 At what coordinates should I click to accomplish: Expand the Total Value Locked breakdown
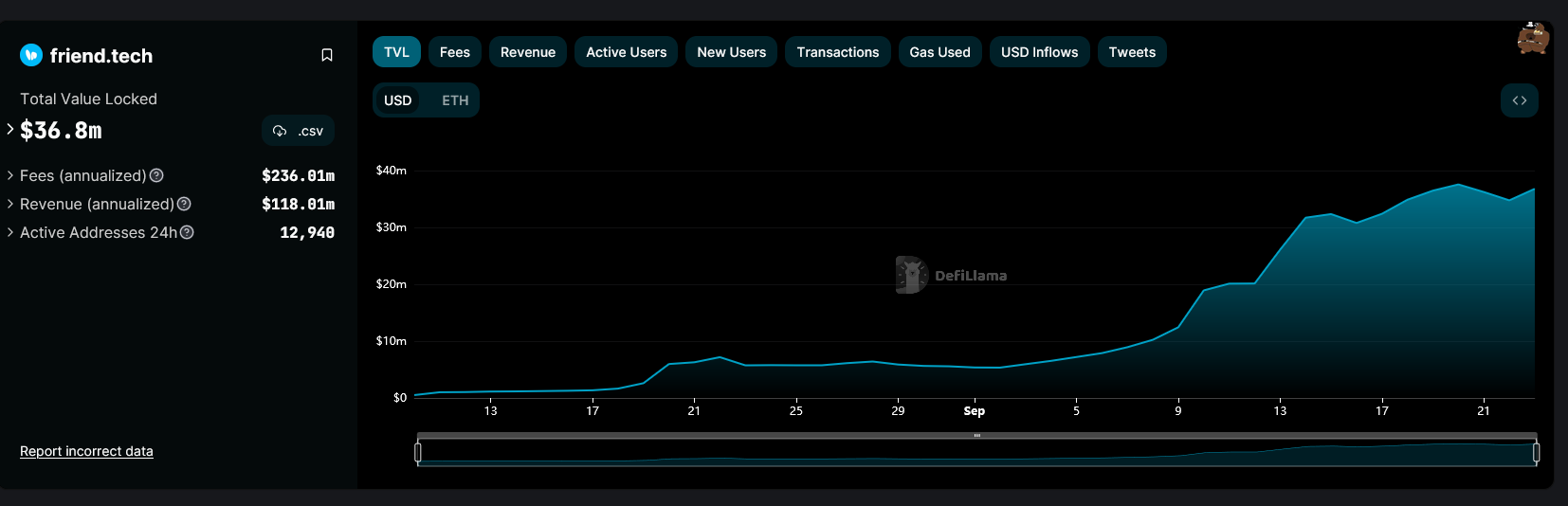pos(10,129)
